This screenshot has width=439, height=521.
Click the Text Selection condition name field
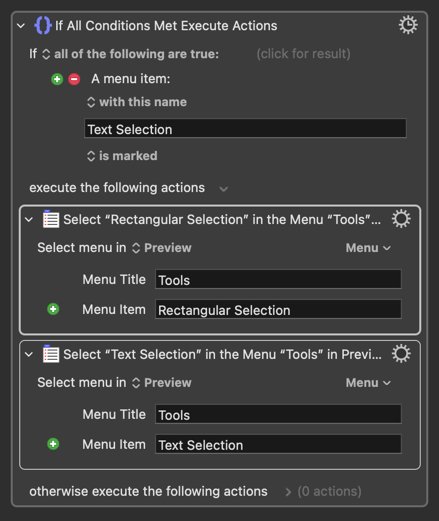coord(245,128)
